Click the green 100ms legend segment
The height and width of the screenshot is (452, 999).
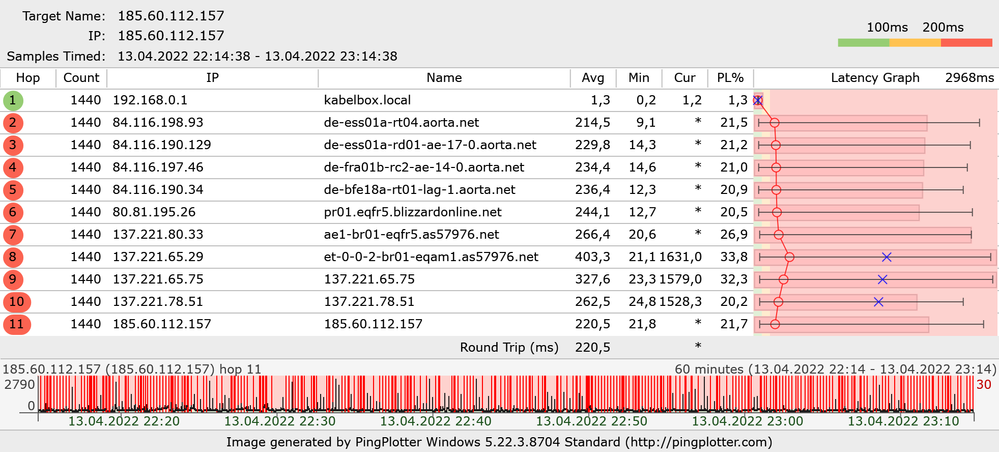(863, 43)
